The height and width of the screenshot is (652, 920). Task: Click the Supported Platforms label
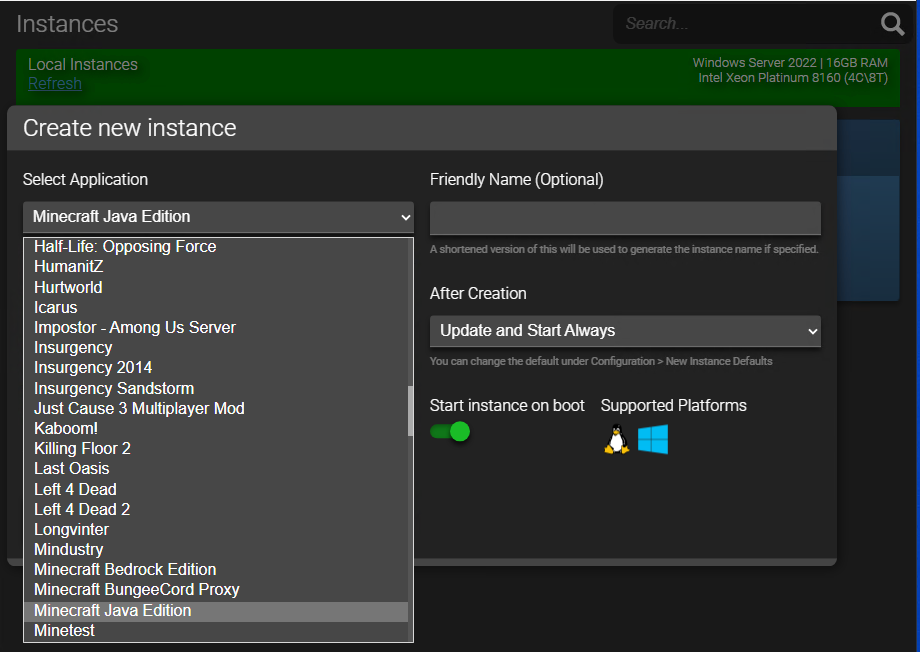tap(674, 406)
